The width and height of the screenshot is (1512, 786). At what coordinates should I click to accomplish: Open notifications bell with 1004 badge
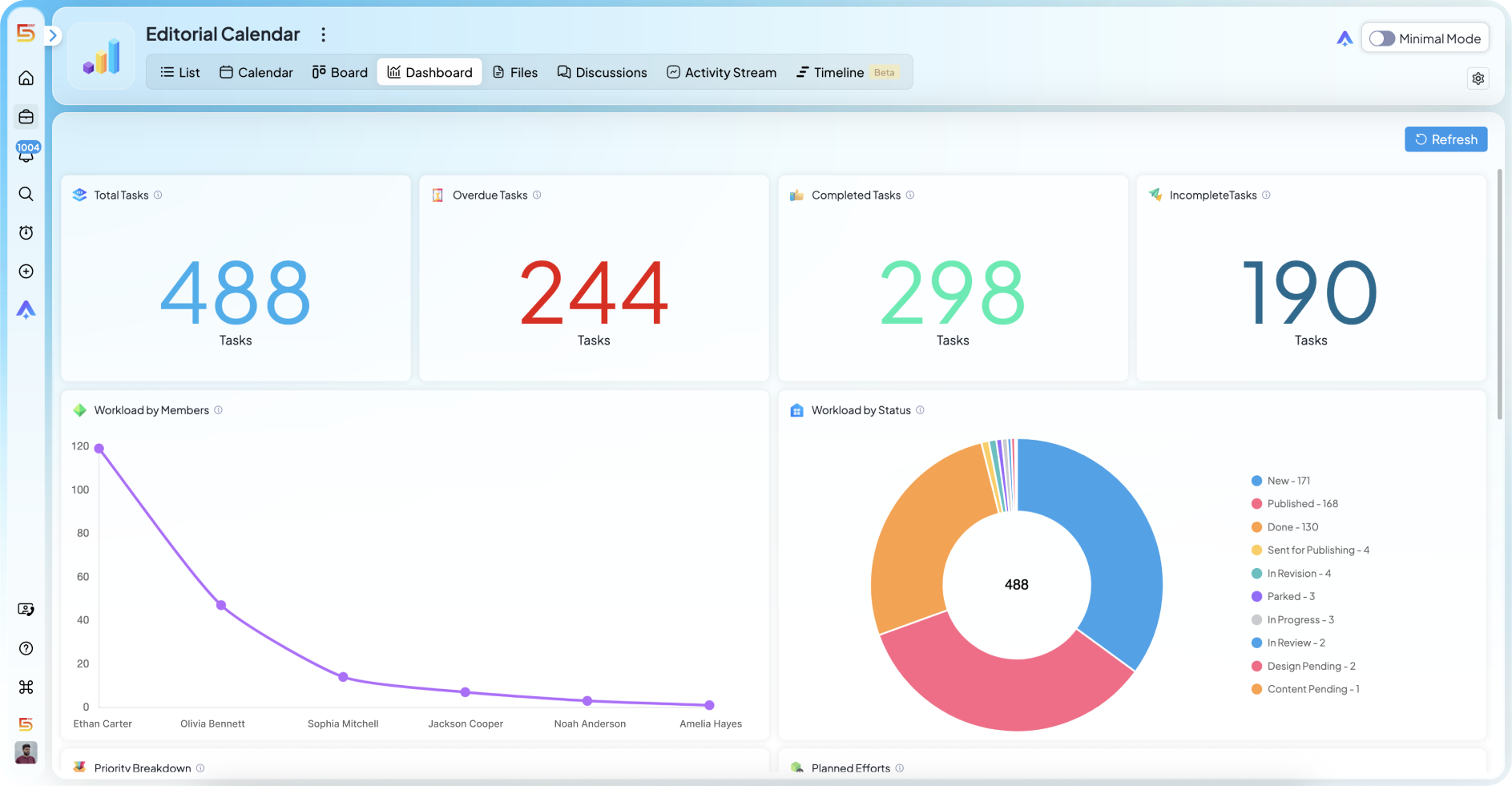(x=27, y=151)
